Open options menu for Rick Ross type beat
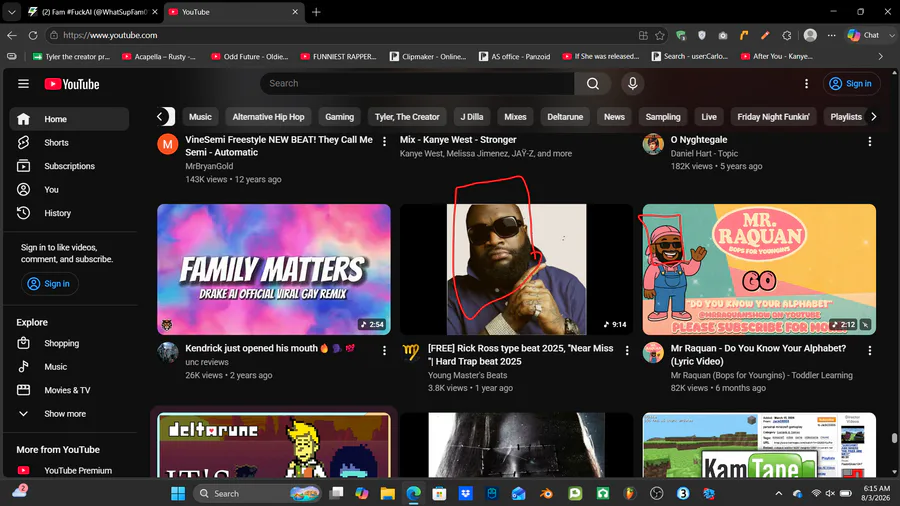This screenshot has height=506, width=900. point(627,351)
